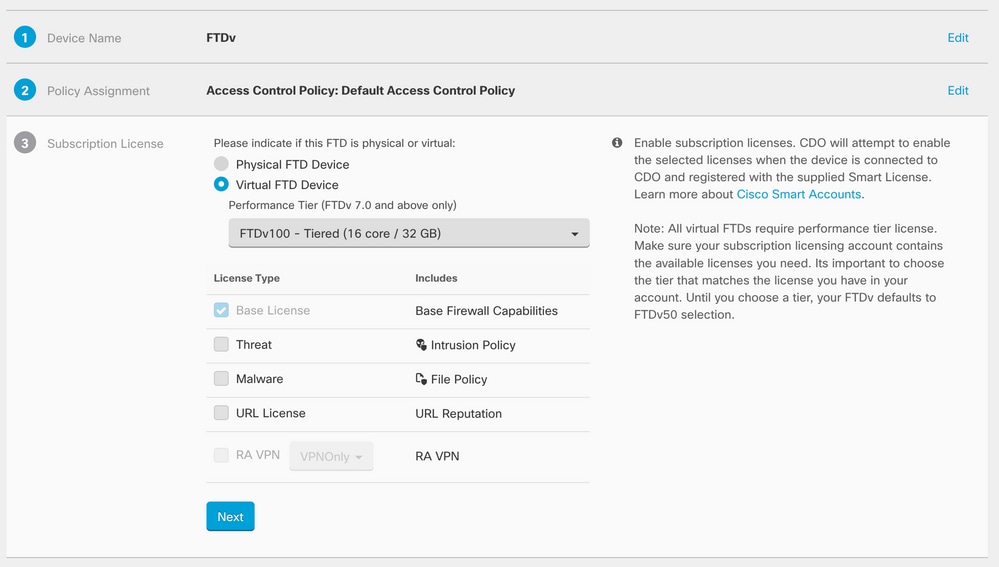Select Virtual FTD Device radio button
The height and width of the screenshot is (567, 999).
pos(221,184)
